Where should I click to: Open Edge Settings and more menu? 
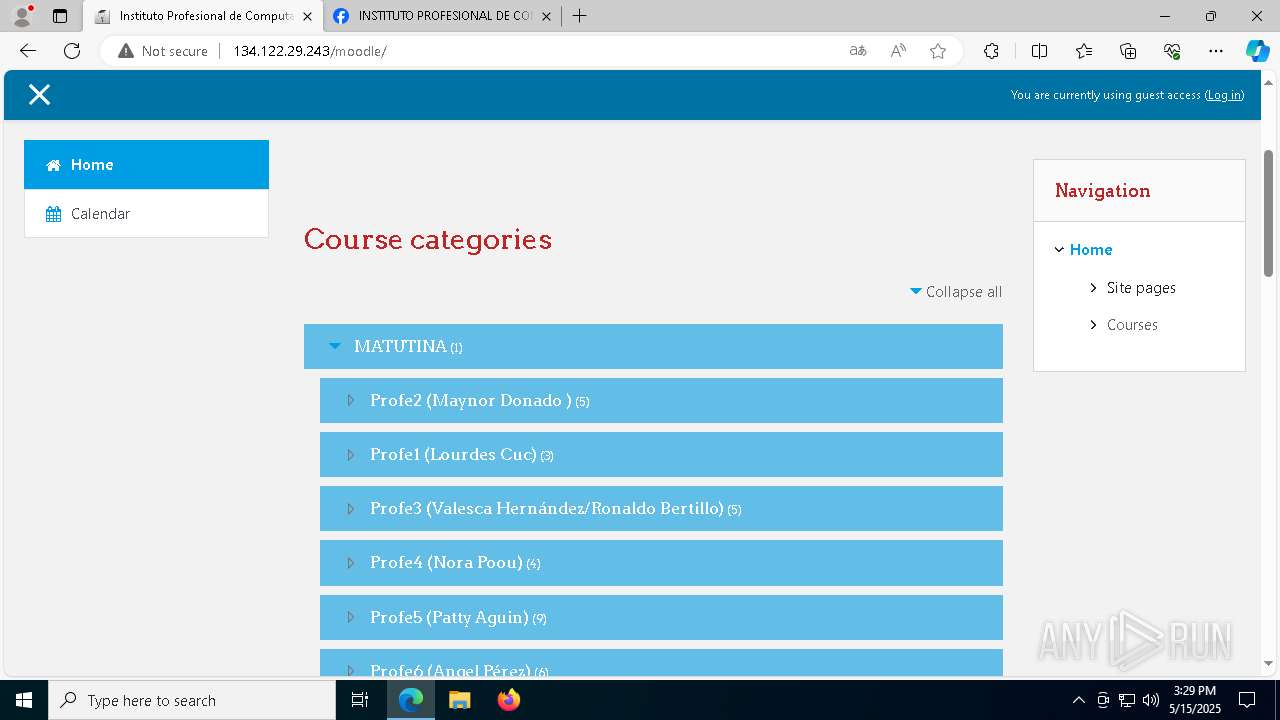point(1216,51)
